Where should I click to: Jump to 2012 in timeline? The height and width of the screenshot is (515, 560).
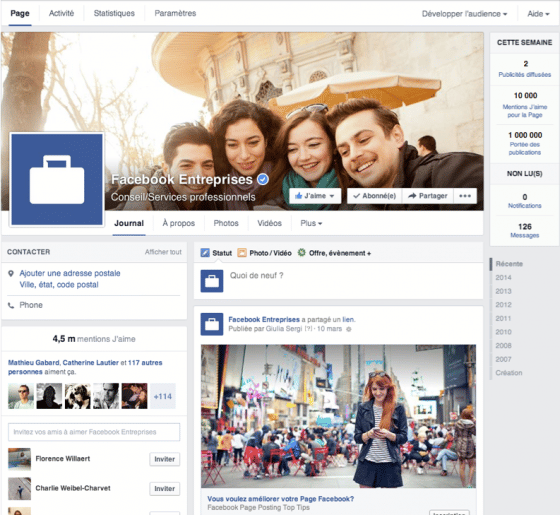(x=504, y=305)
